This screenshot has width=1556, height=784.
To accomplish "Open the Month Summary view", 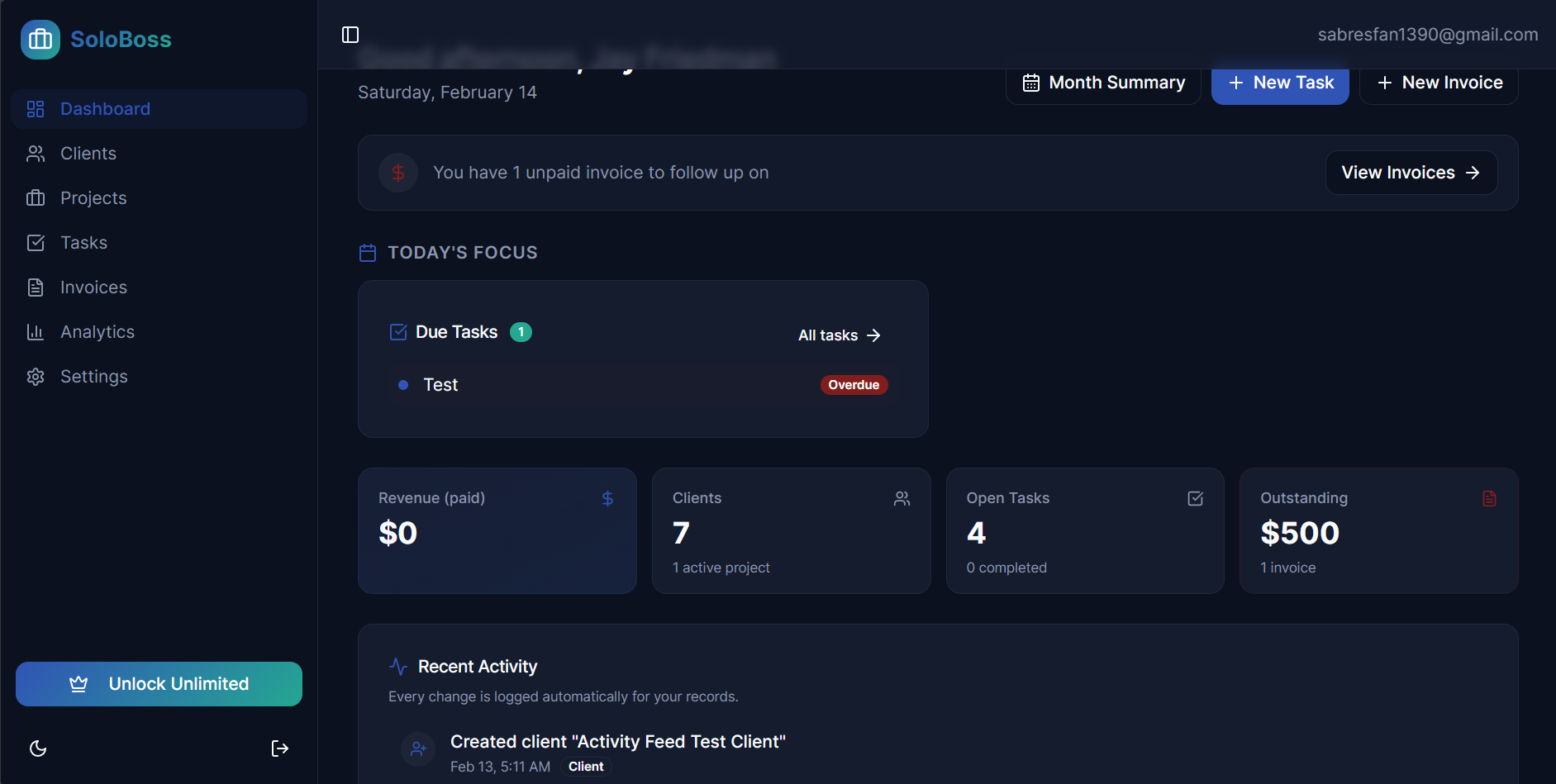I will click(x=1102, y=82).
